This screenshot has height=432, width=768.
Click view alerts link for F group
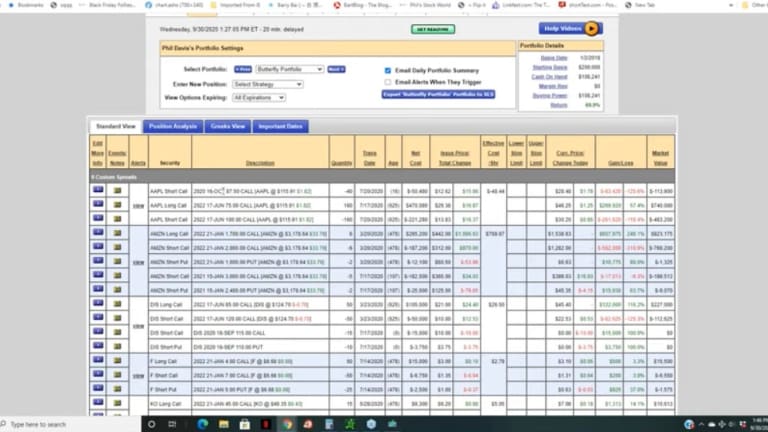[139, 376]
